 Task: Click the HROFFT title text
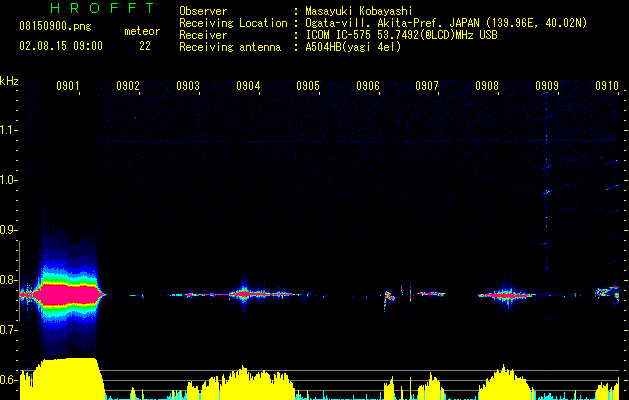(103, 8)
